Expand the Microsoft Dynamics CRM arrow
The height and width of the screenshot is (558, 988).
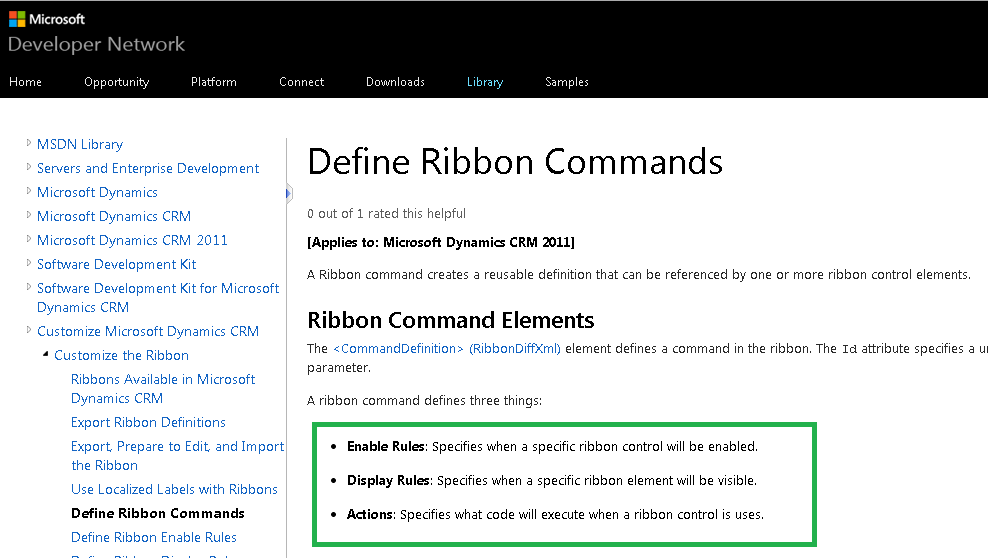28,215
